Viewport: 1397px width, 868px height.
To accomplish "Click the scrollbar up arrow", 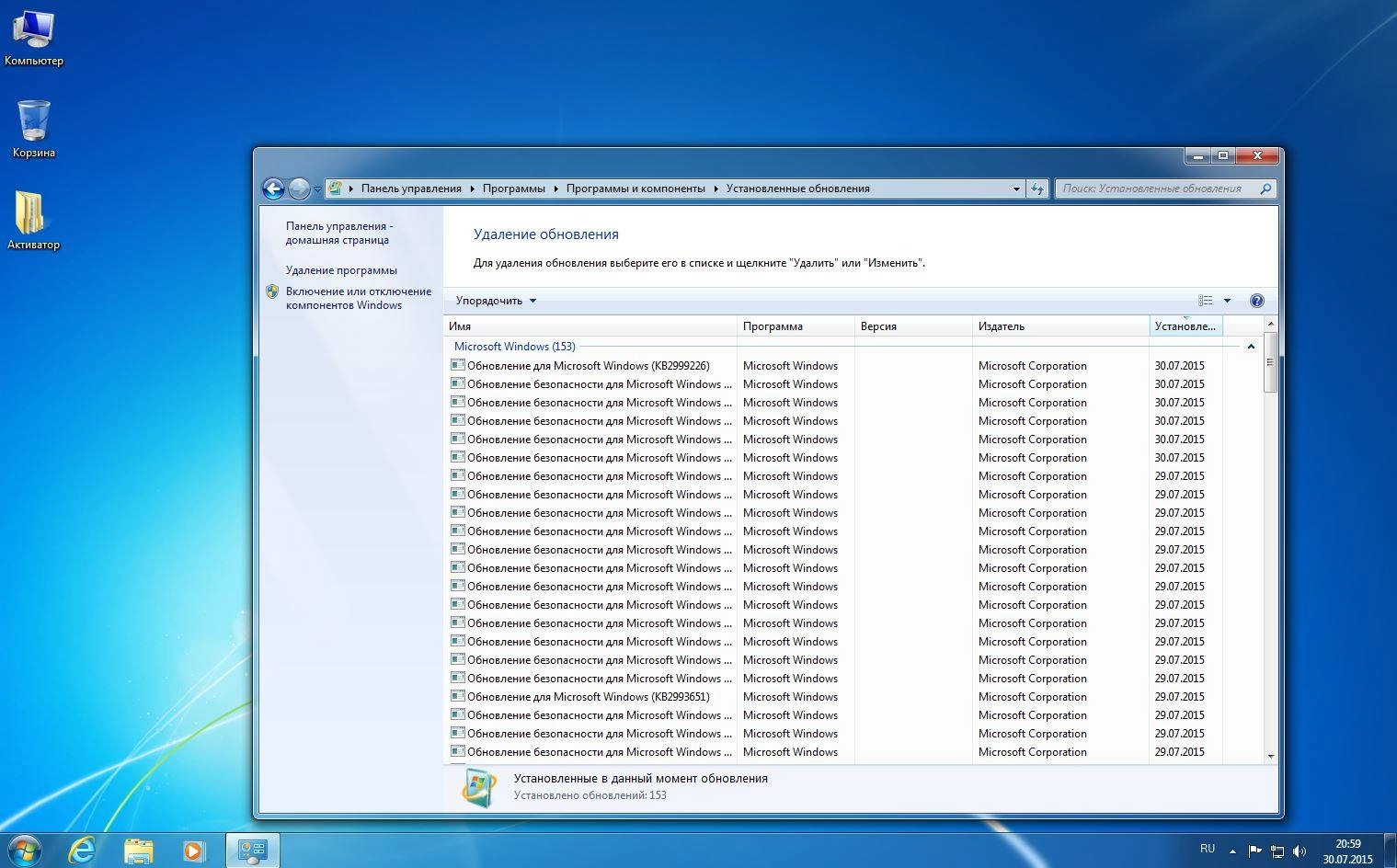I will [1271, 324].
